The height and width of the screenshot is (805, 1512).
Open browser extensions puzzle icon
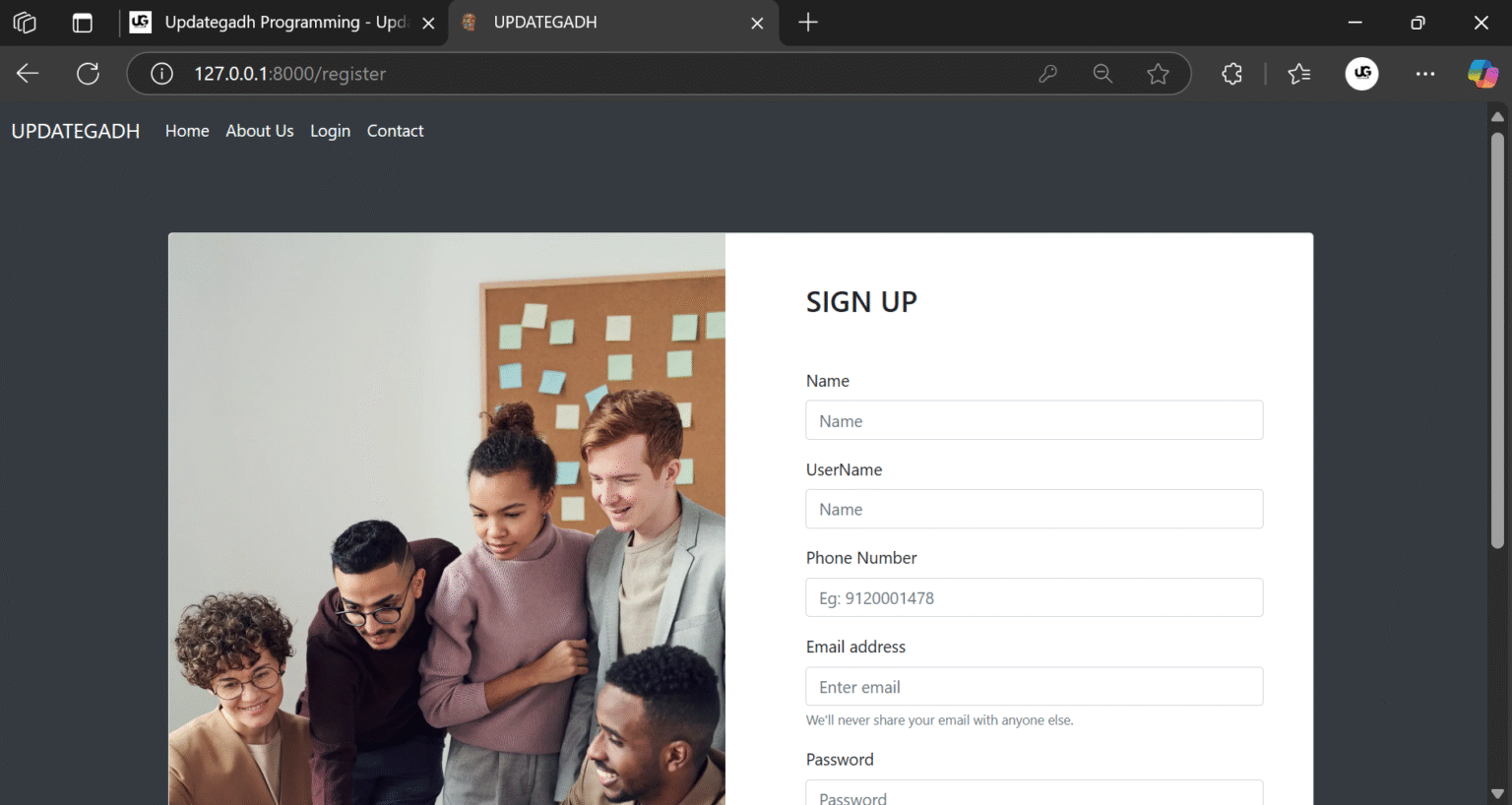click(1231, 74)
